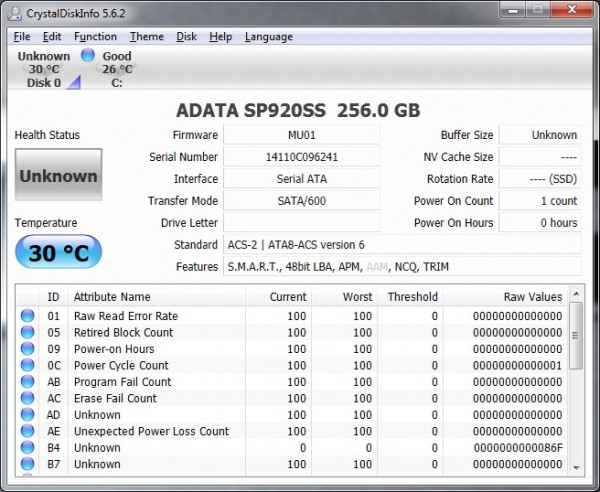Click the scroll up arrow in attribute list

tap(576, 294)
